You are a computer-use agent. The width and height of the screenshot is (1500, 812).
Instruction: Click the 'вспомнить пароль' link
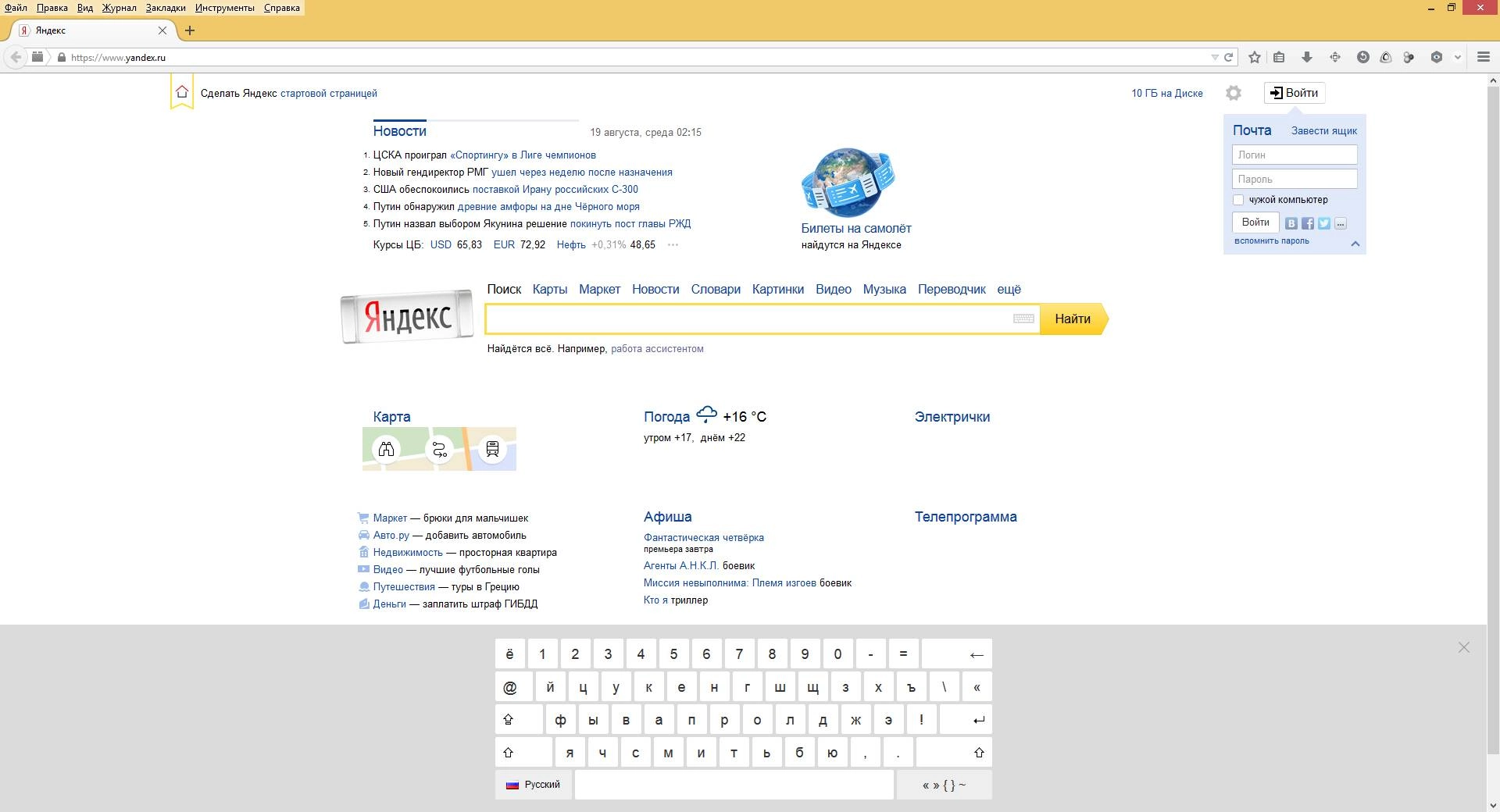[x=1272, y=240]
